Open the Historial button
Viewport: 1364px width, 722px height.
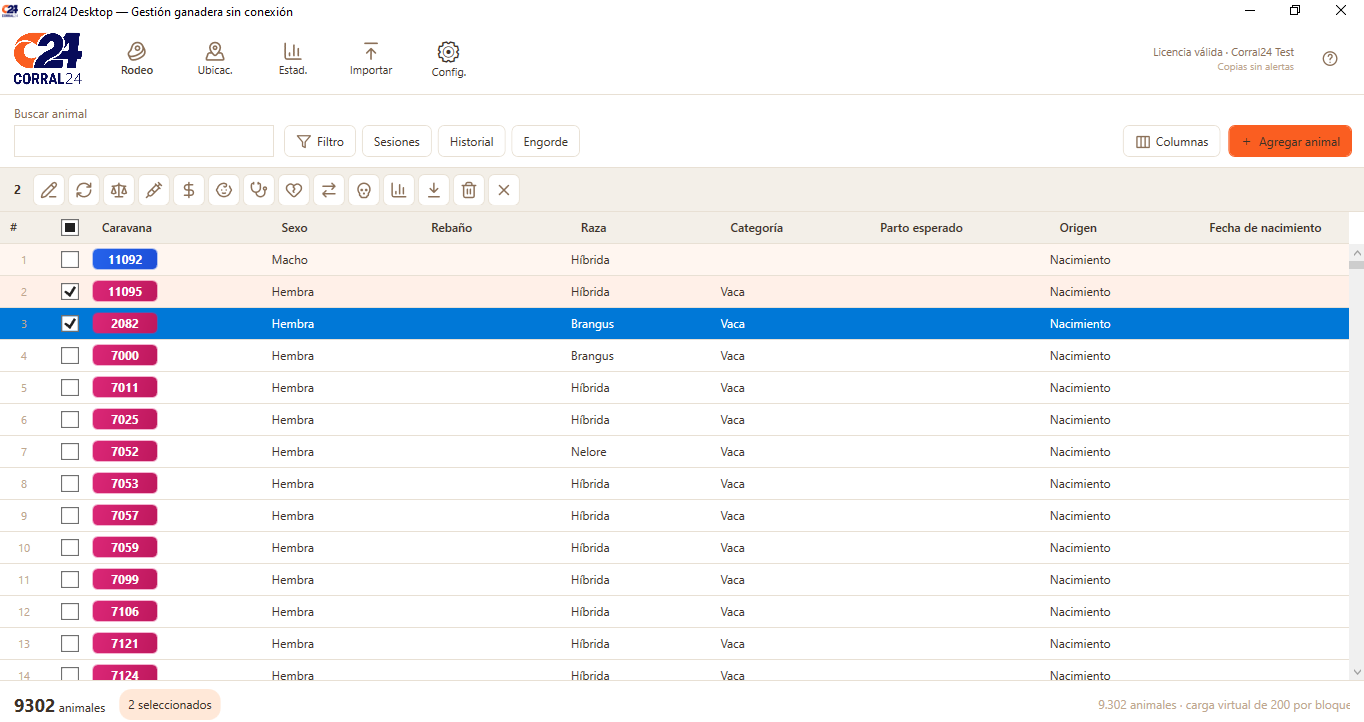pyautogui.click(x=471, y=142)
